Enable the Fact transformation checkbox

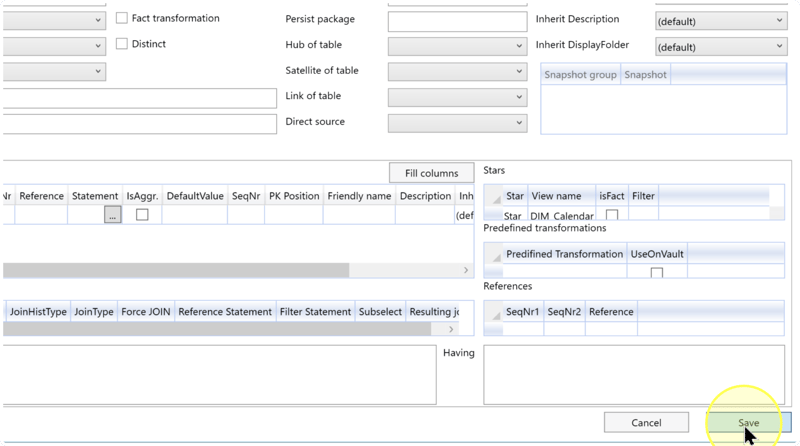(x=121, y=18)
